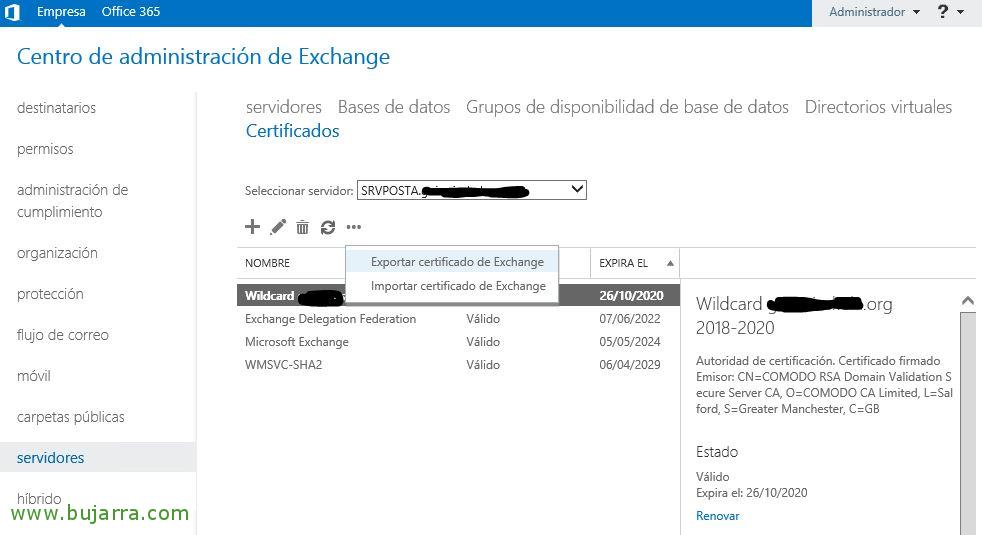Switch to Bases de datos tab

[394, 107]
